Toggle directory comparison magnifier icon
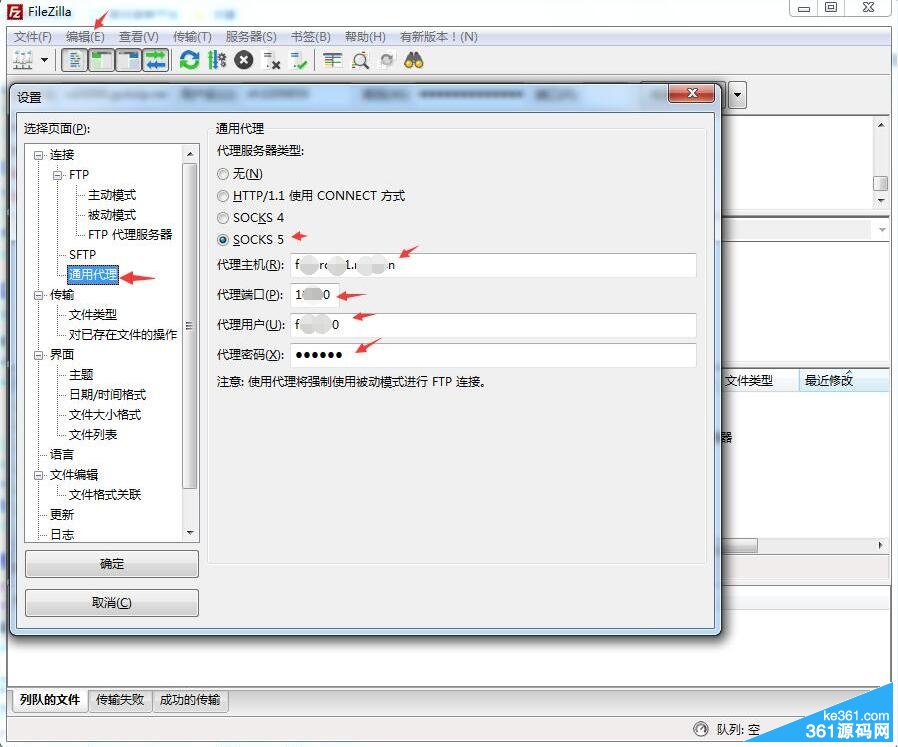This screenshot has width=898, height=747. tap(360, 60)
